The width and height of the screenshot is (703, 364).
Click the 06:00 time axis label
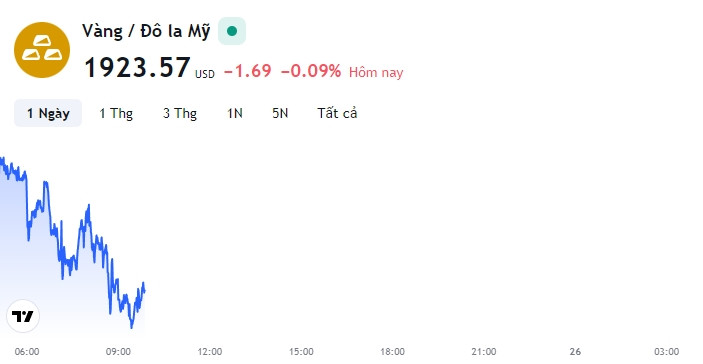[x=27, y=352]
